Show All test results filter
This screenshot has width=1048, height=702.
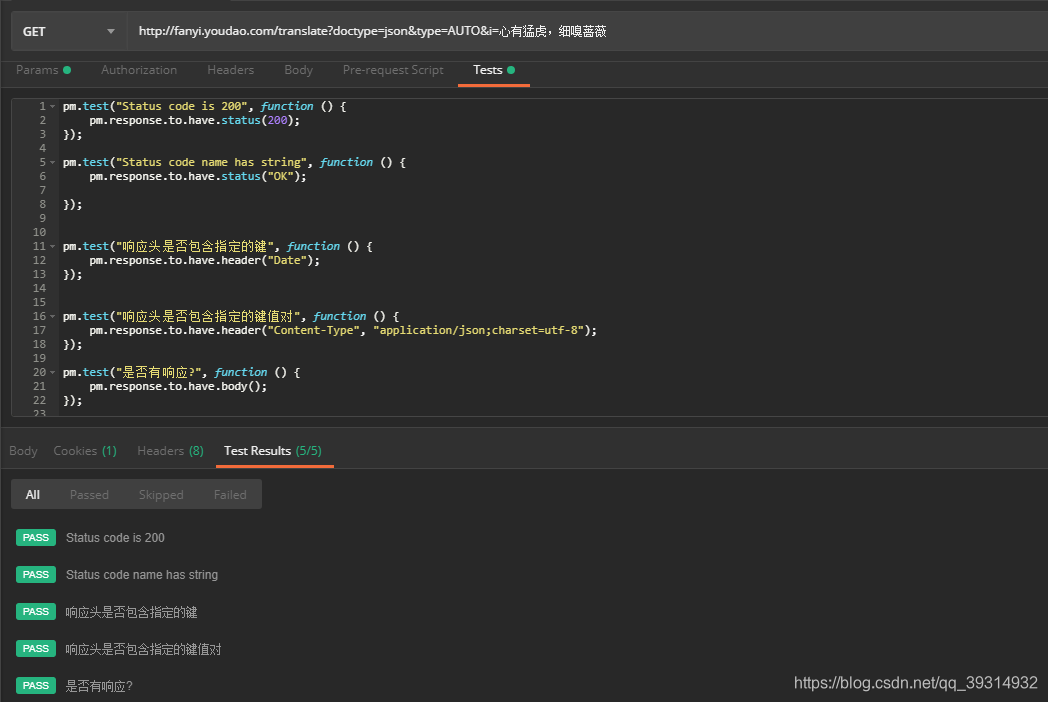(x=33, y=495)
